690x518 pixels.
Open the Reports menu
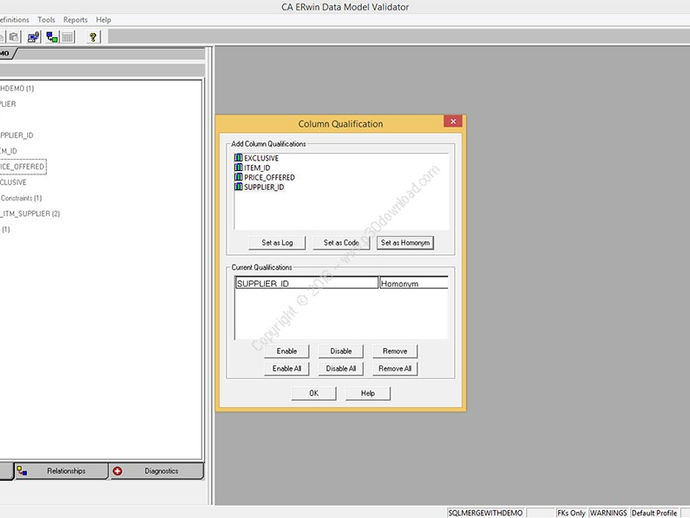[x=75, y=20]
